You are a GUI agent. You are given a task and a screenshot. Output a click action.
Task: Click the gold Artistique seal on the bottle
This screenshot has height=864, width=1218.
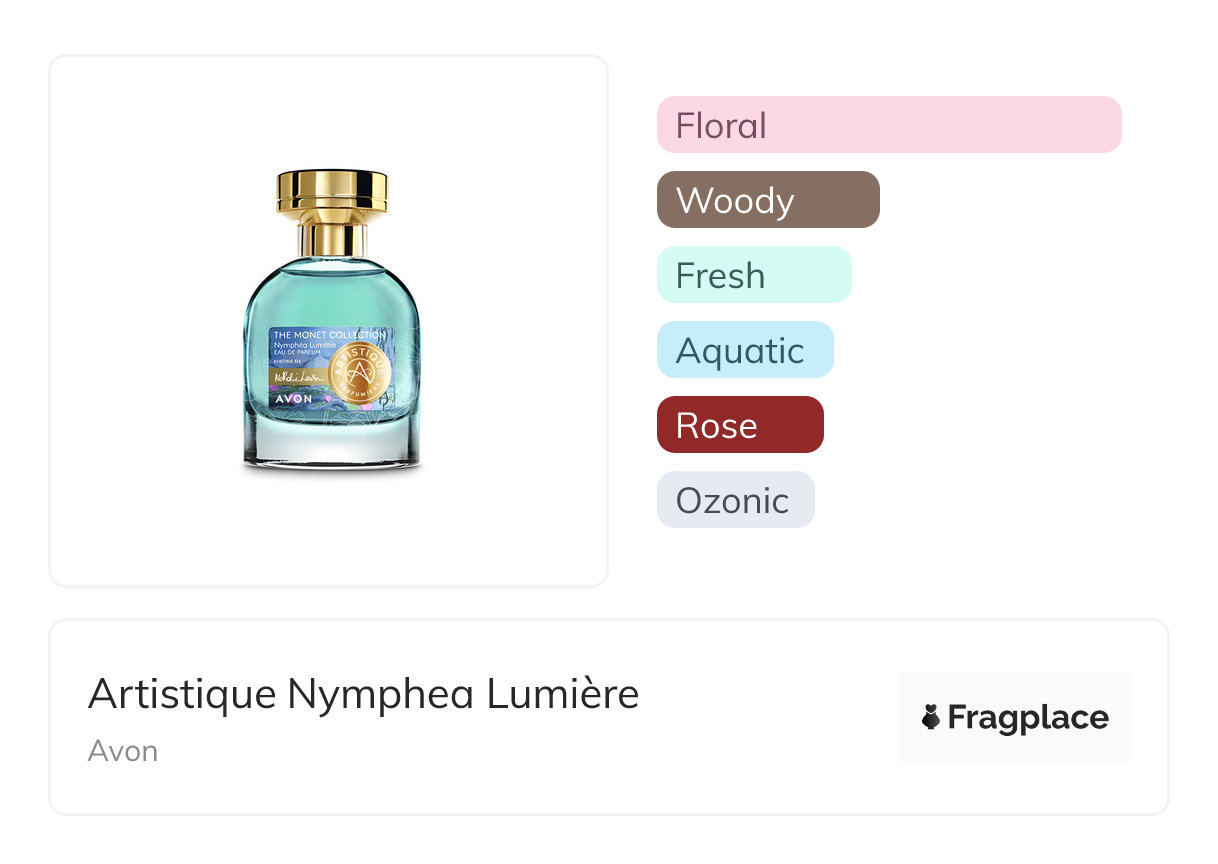(x=360, y=371)
